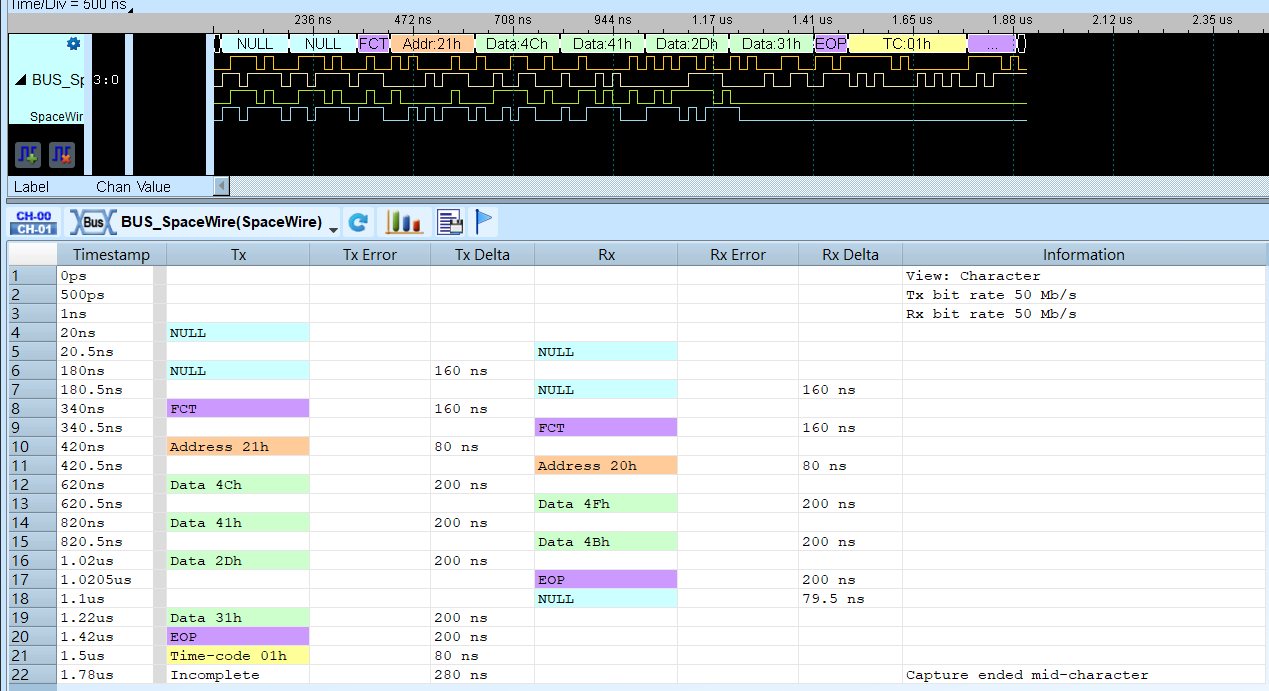Click 'Capture ended mid-character' information cell
Screen dimensions: 1269x691
(1084, 675)
